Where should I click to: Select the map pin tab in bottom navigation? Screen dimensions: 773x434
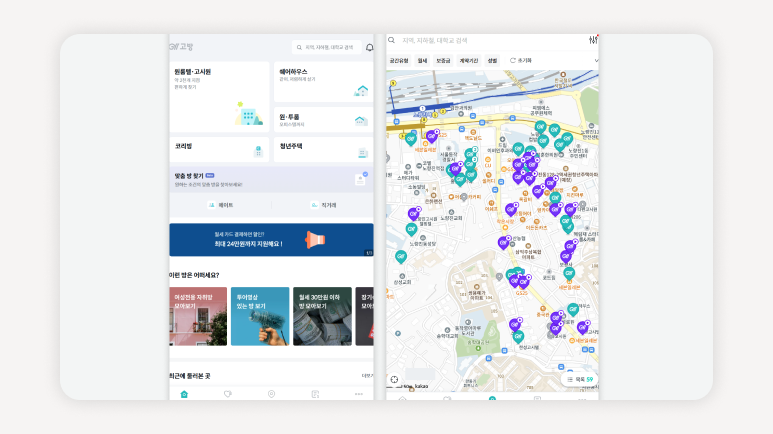tap(271, 394)
